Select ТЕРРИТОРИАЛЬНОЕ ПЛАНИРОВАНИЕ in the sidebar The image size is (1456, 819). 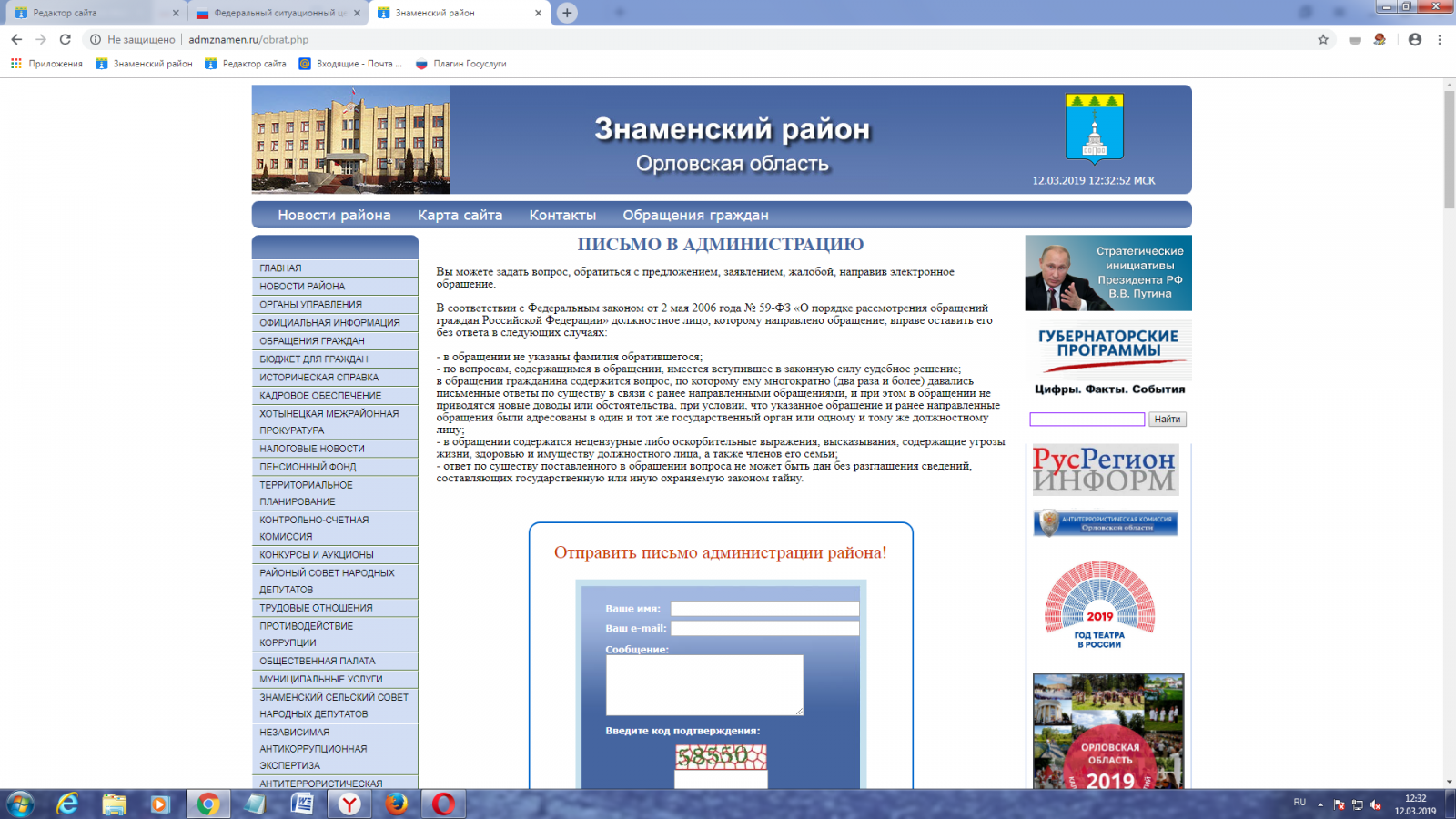[335, 493]
